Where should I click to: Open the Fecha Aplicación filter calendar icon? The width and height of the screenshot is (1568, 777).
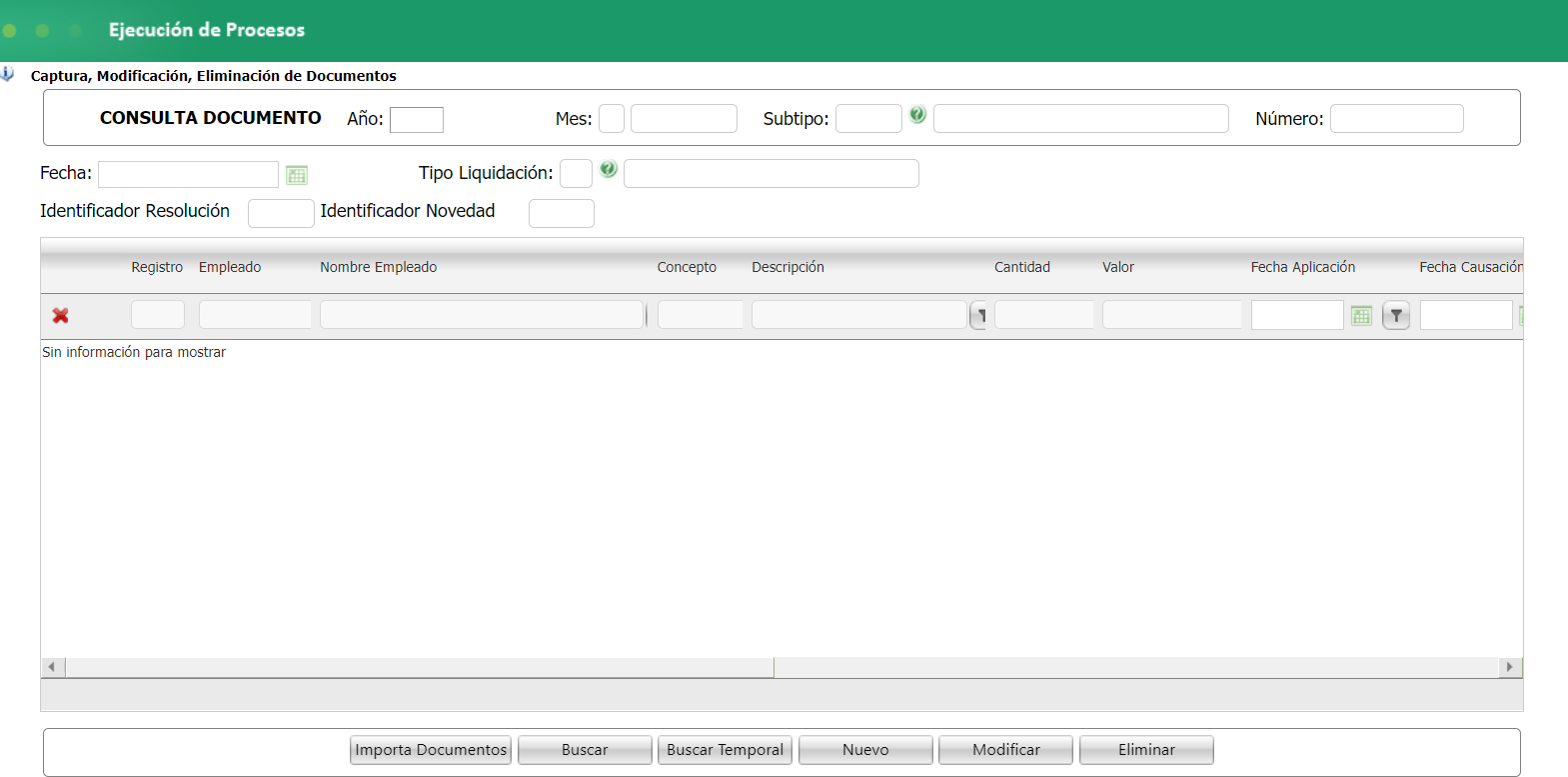pos(1361,316)
